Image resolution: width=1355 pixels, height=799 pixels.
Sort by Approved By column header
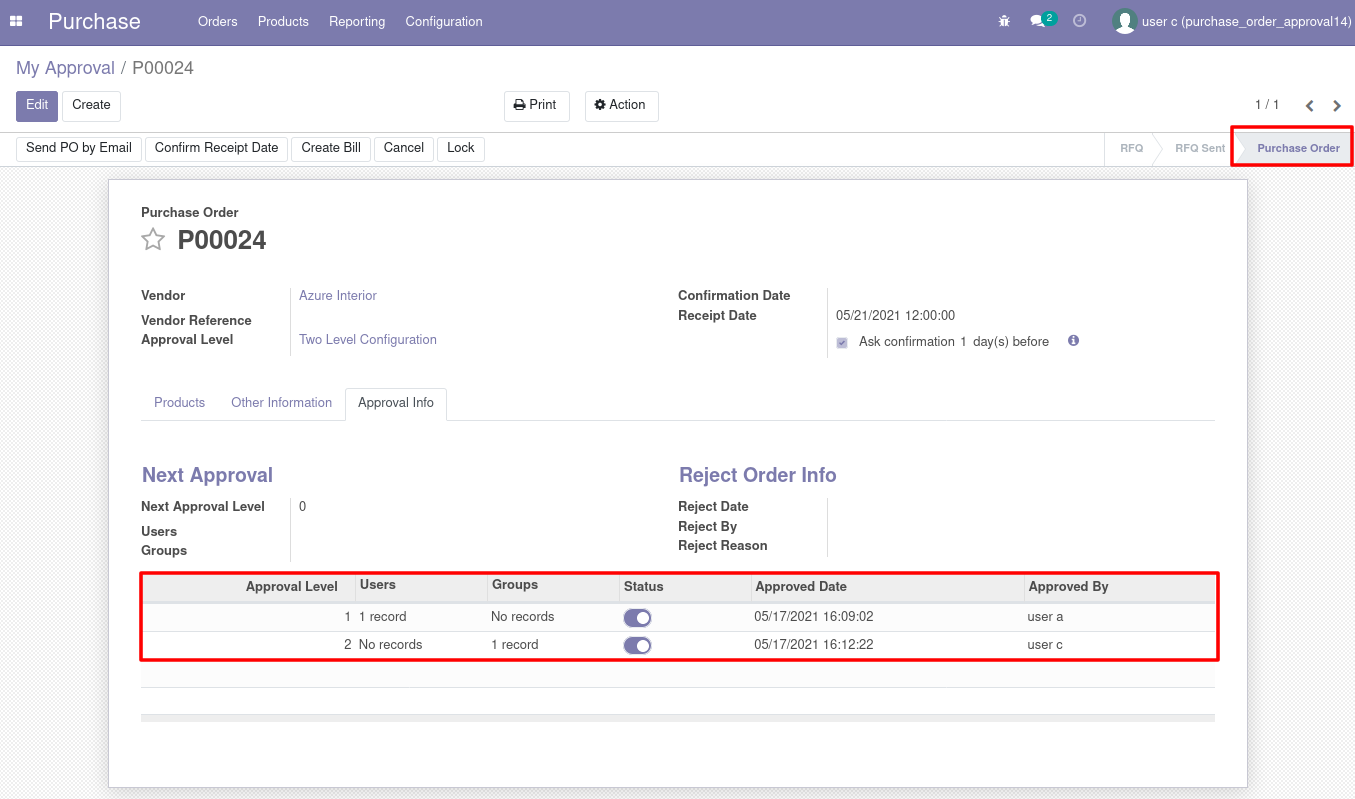click(x=1120, y=587)
